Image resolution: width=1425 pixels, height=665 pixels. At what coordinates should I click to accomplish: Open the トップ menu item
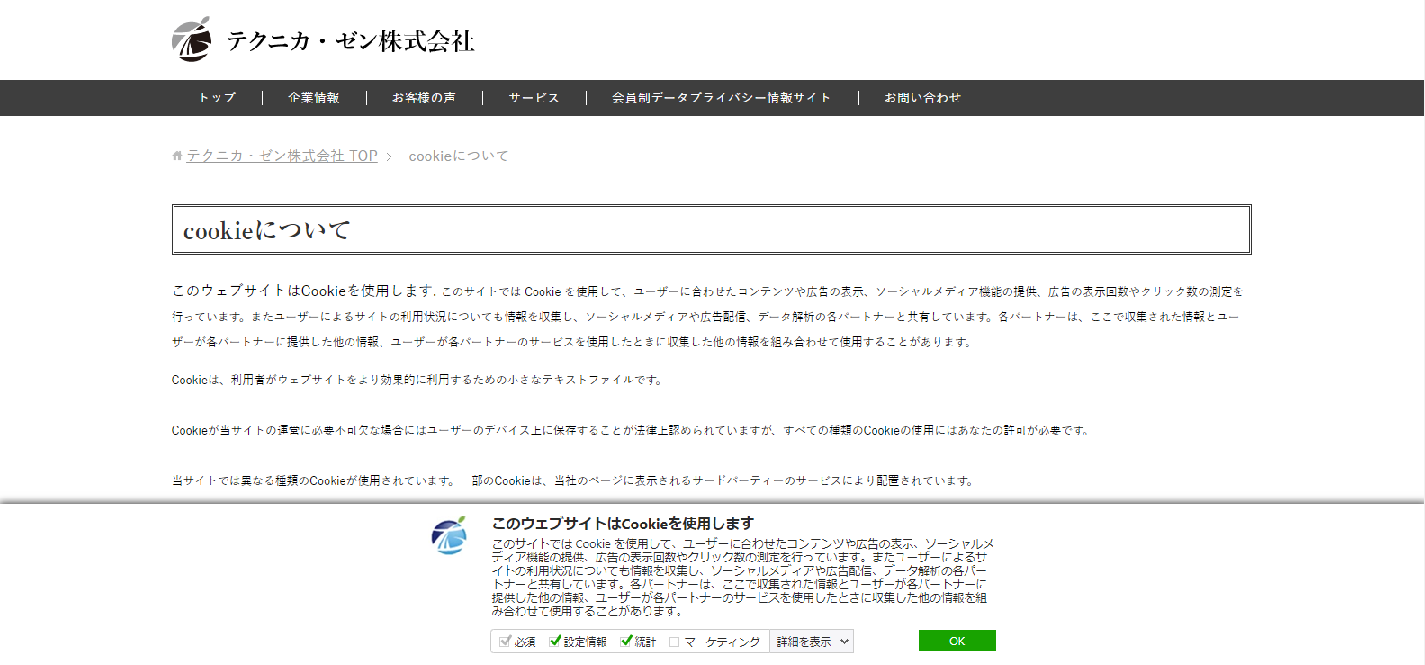coord(217,98)
